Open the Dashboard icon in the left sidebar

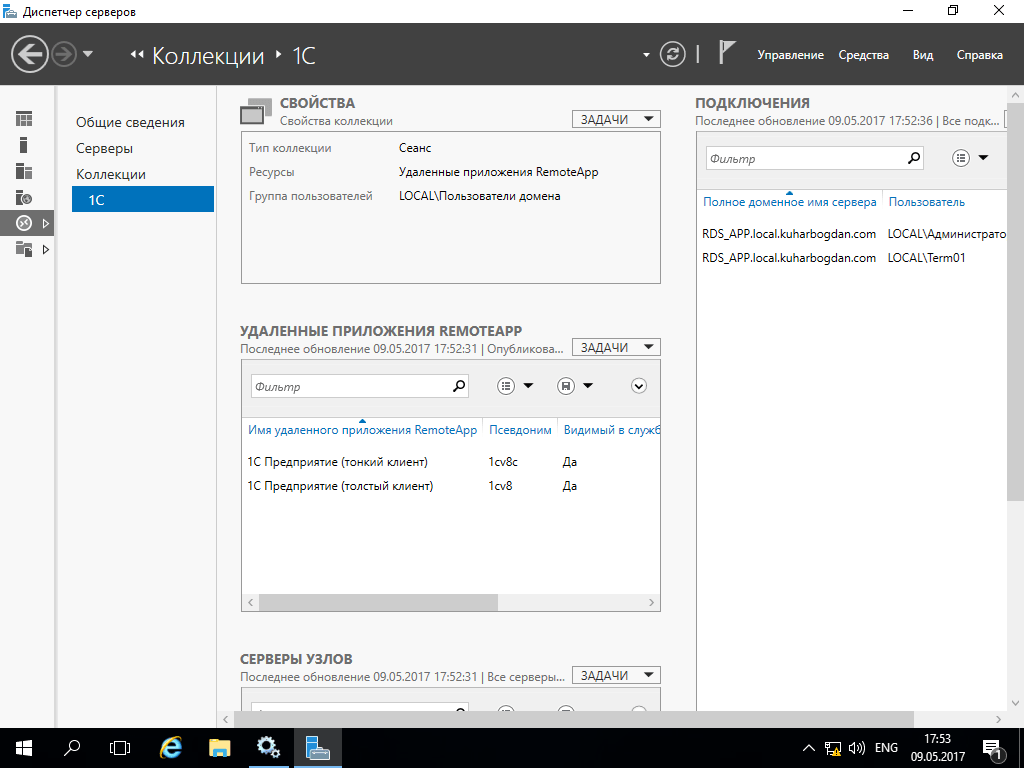coord(24,119)
